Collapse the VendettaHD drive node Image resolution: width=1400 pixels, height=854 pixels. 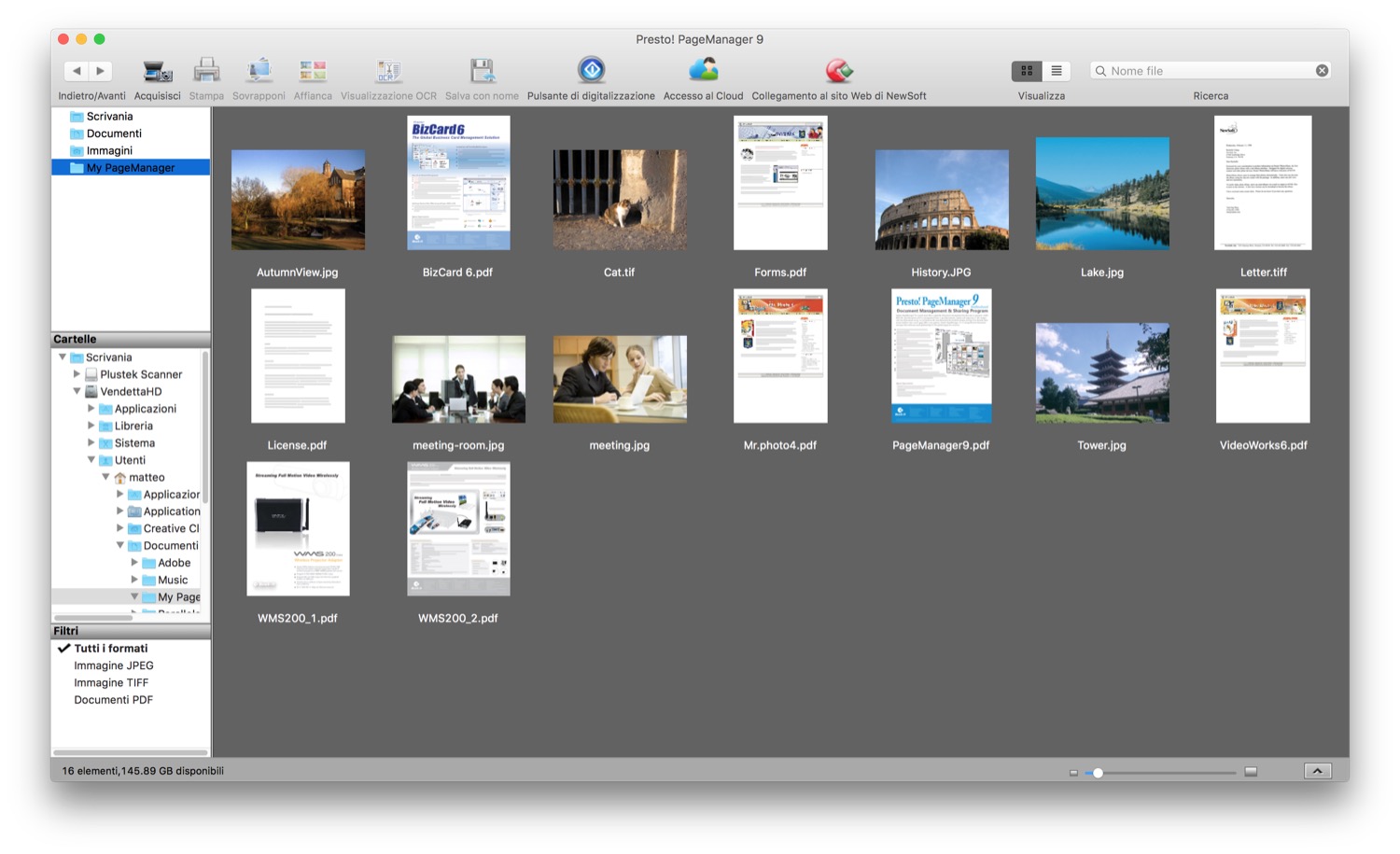[77, 392]
